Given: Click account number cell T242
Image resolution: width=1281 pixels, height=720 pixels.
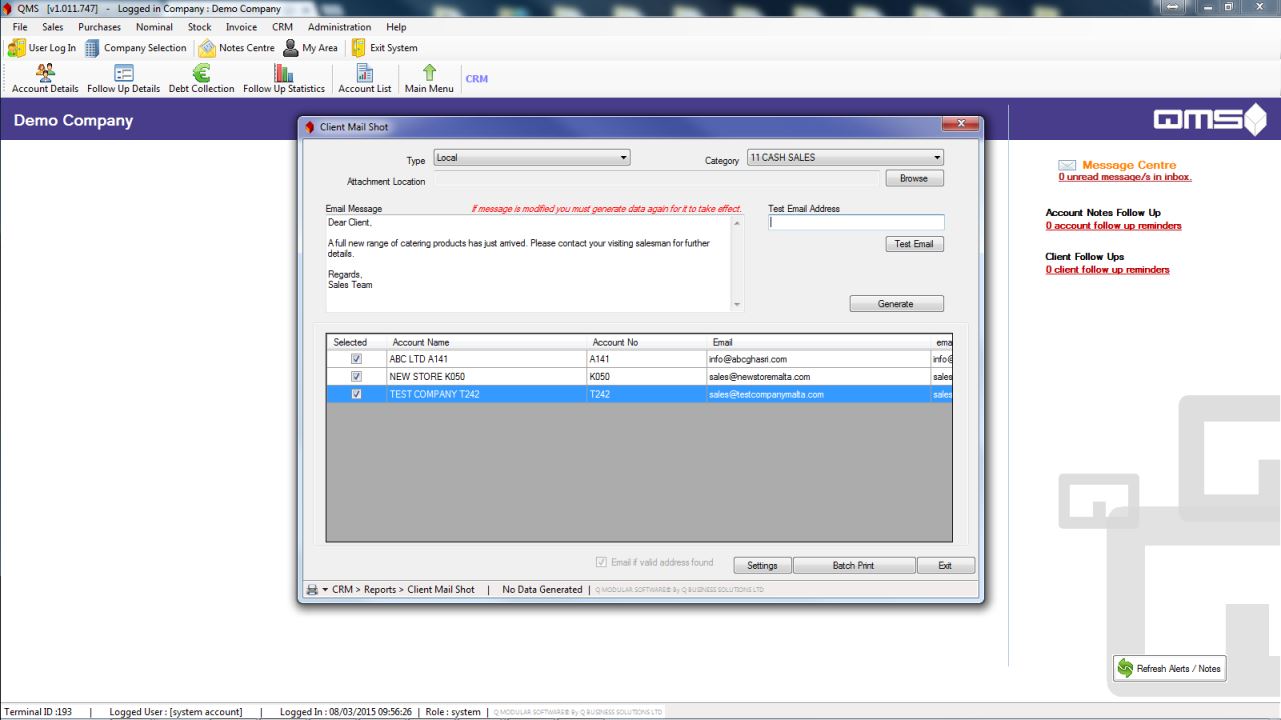Looking at the screenshot, I should point(646,395).
